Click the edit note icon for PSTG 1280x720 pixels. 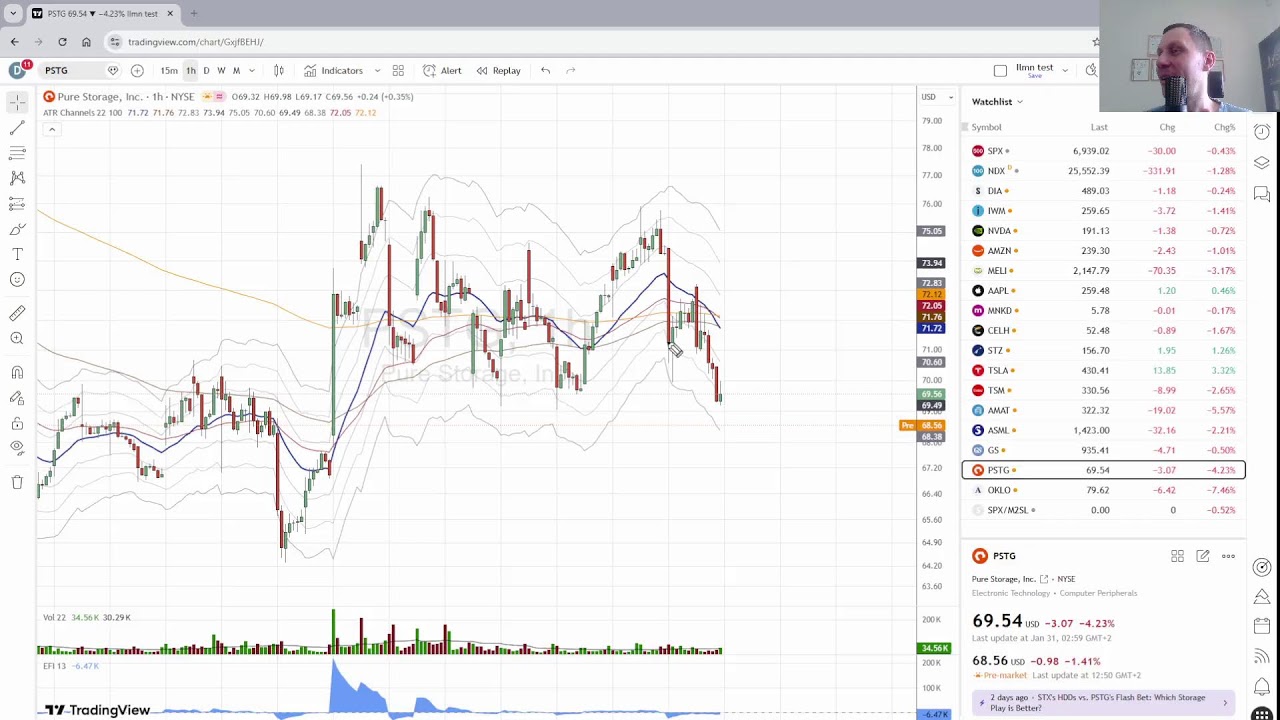click(x=1203, y=556)
